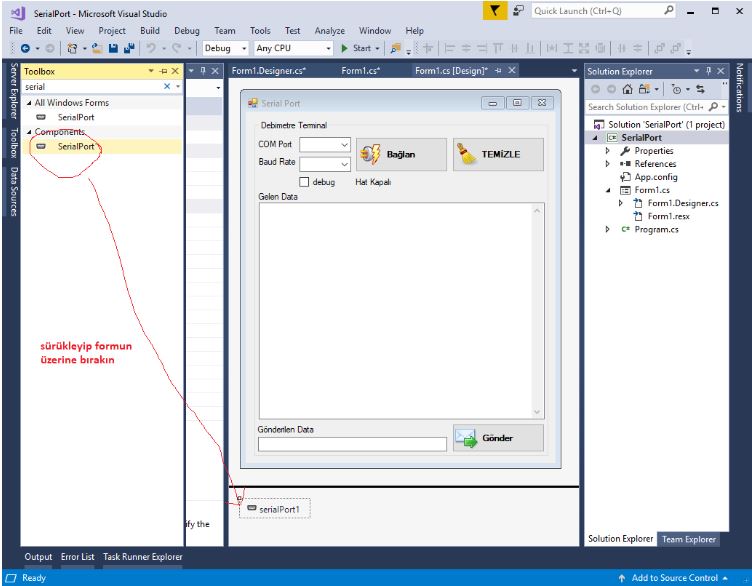Select the serialPort1 component in the tray

click(x=274, y=509)
